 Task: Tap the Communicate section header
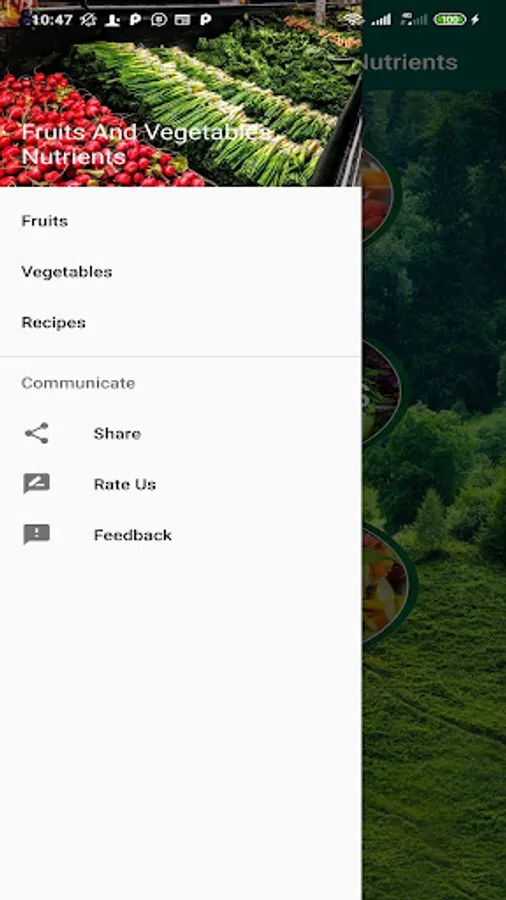78,383
